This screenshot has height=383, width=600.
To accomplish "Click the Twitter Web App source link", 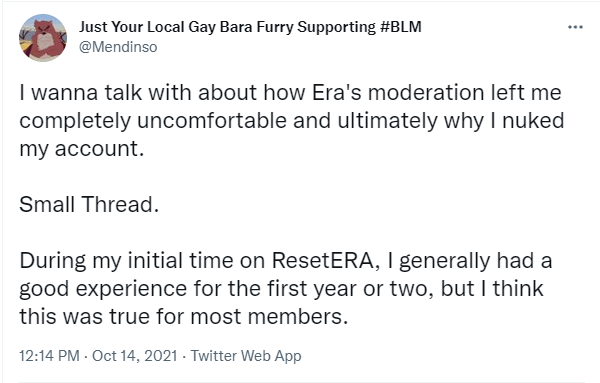I will point(246,356).
